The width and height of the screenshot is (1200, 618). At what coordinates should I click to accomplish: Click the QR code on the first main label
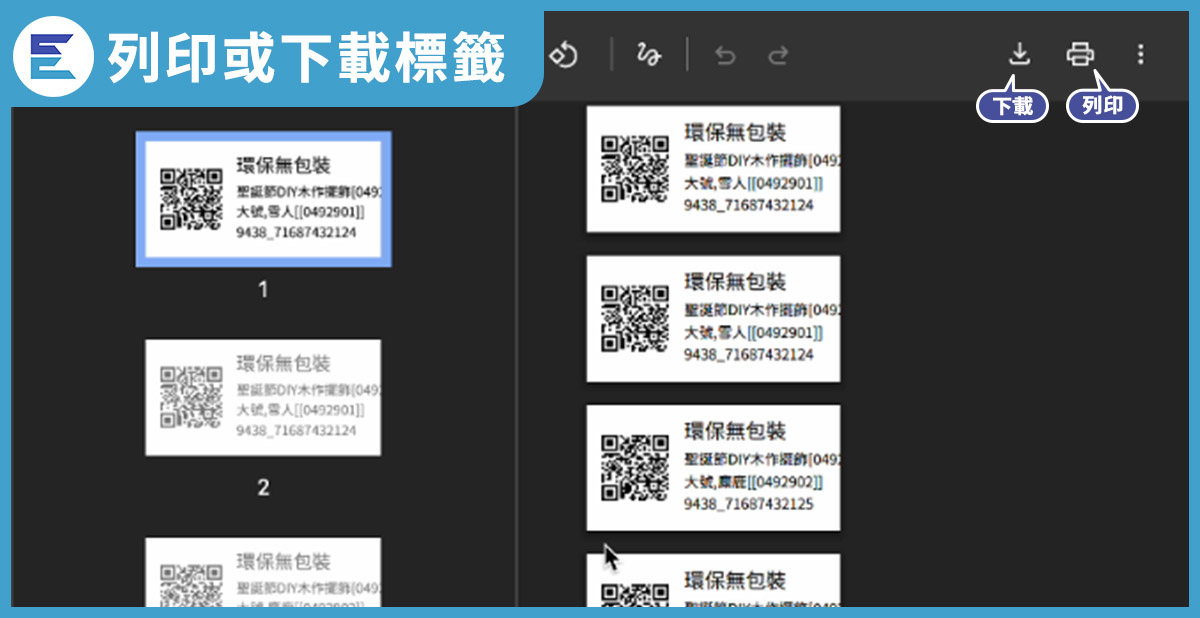[x=634, y=168]
